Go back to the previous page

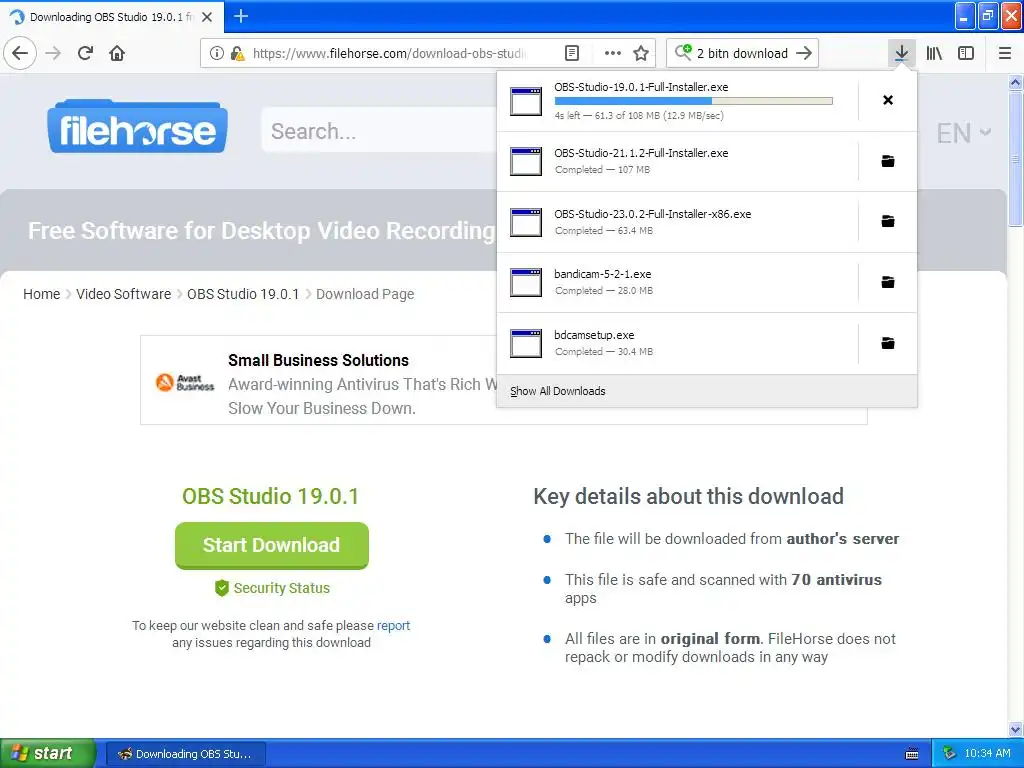20,53
